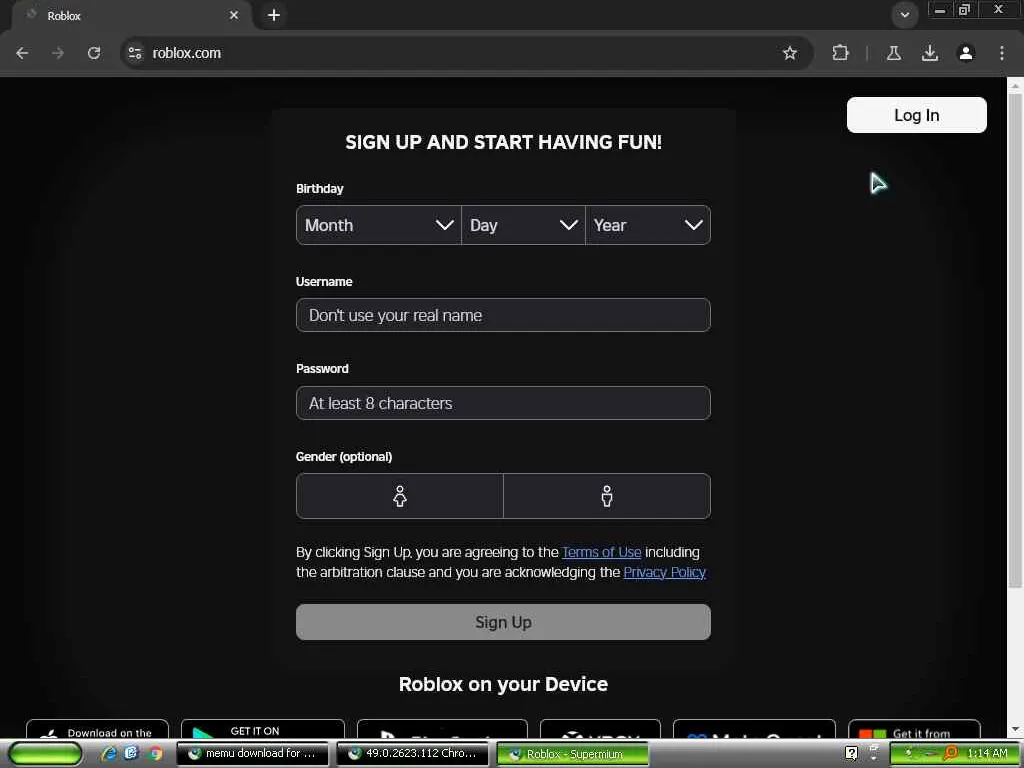Open the Chrome Labs flask icon
The height and width of the screenshot is (768, 1024).
point(894,53)
